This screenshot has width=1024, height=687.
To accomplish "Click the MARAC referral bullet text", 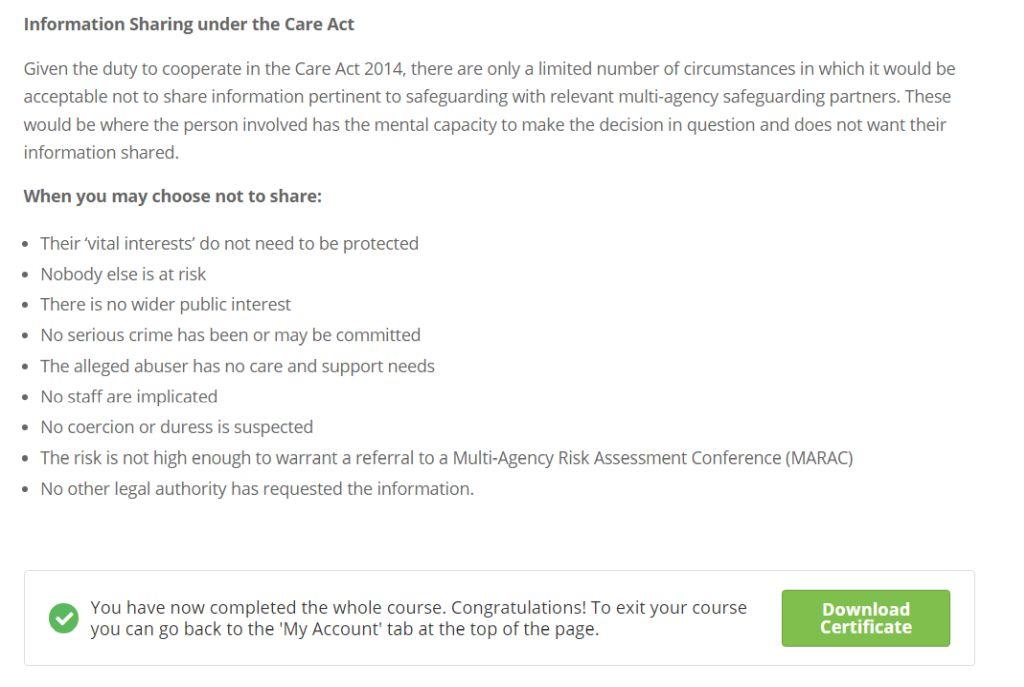I will [447, 458].
